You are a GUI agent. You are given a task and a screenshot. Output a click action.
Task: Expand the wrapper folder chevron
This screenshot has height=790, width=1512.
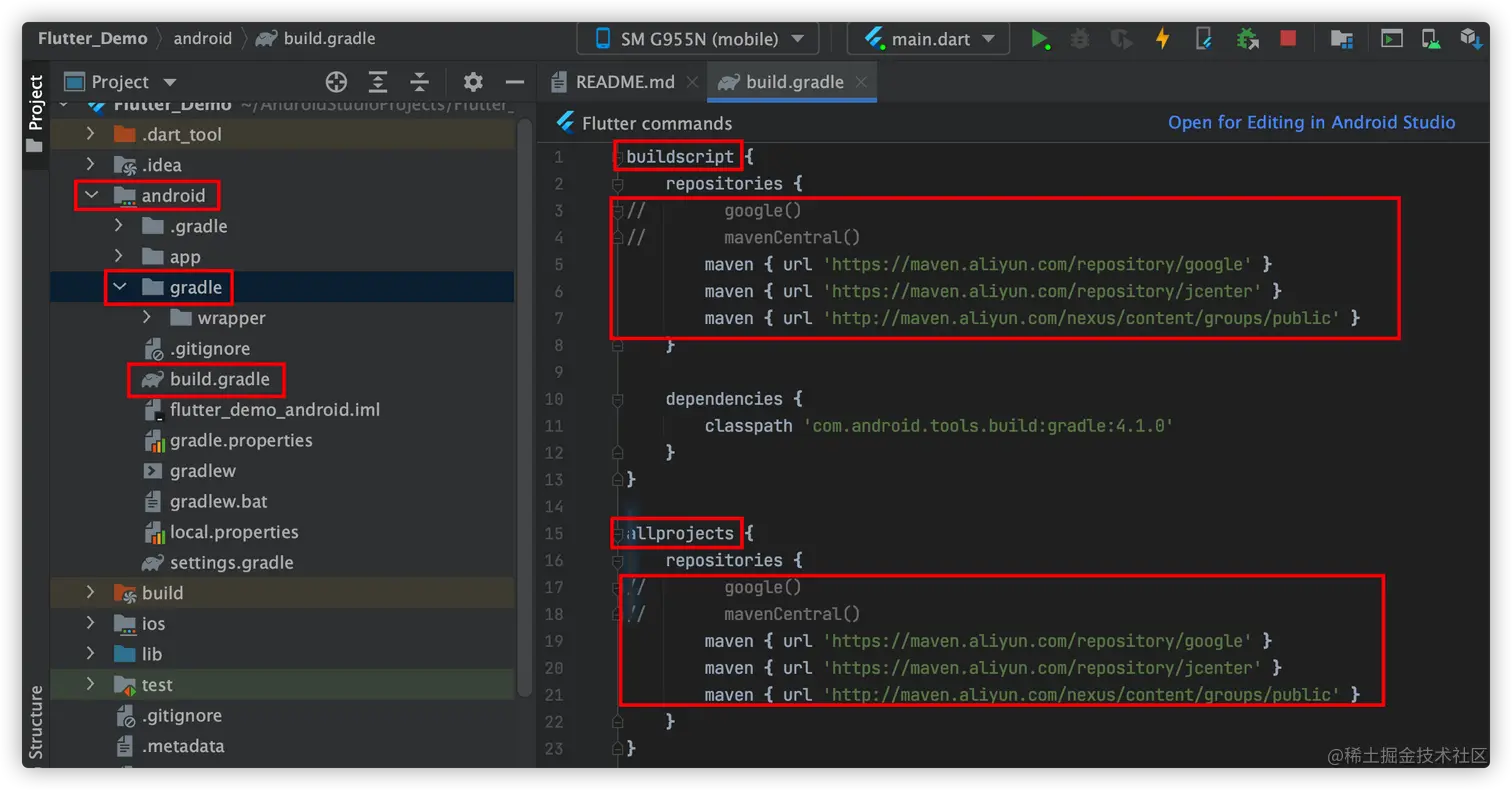tap(147, 318)
